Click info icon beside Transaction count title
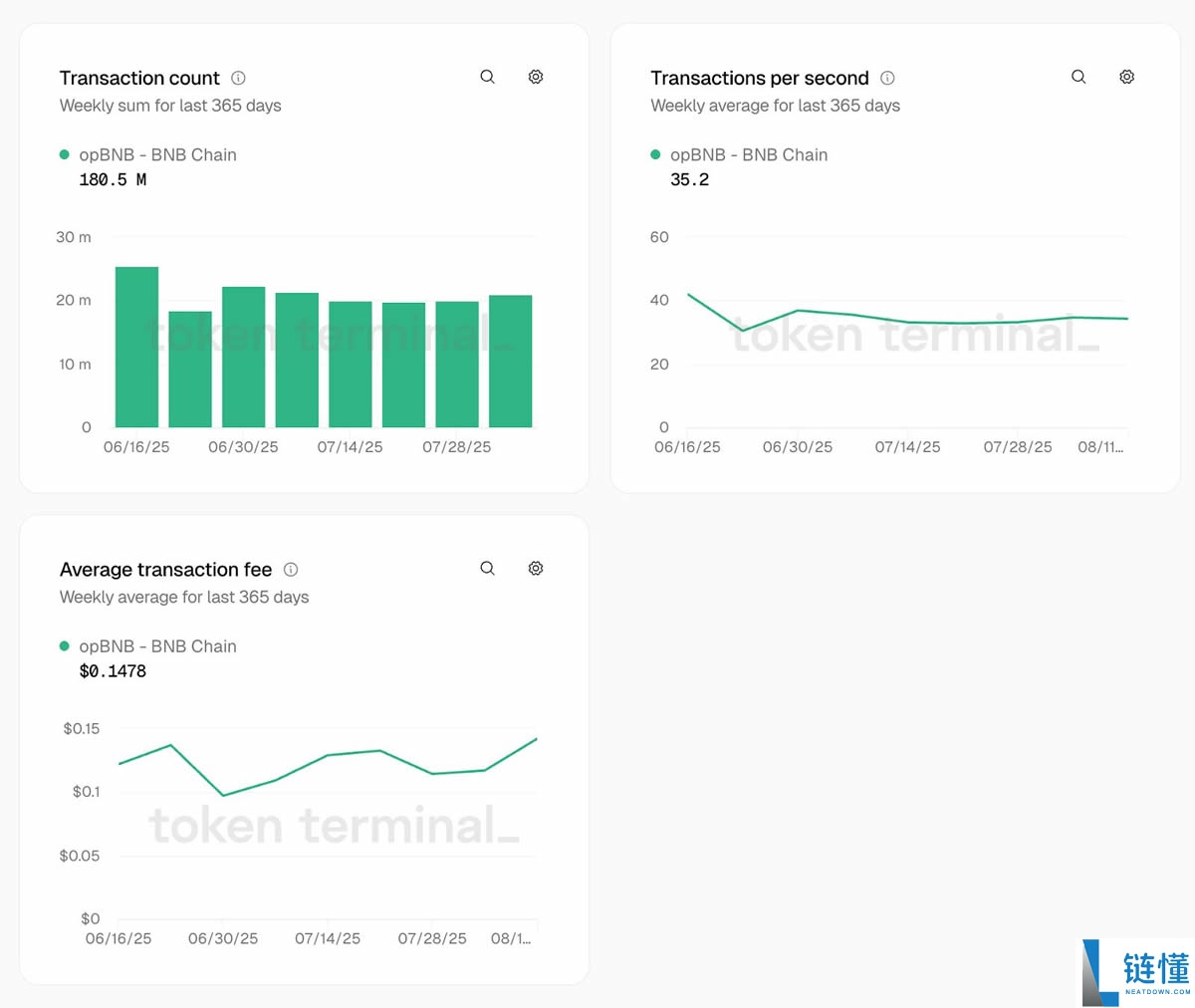Viewport: 1195px width, 1008px height. point(238,78)
